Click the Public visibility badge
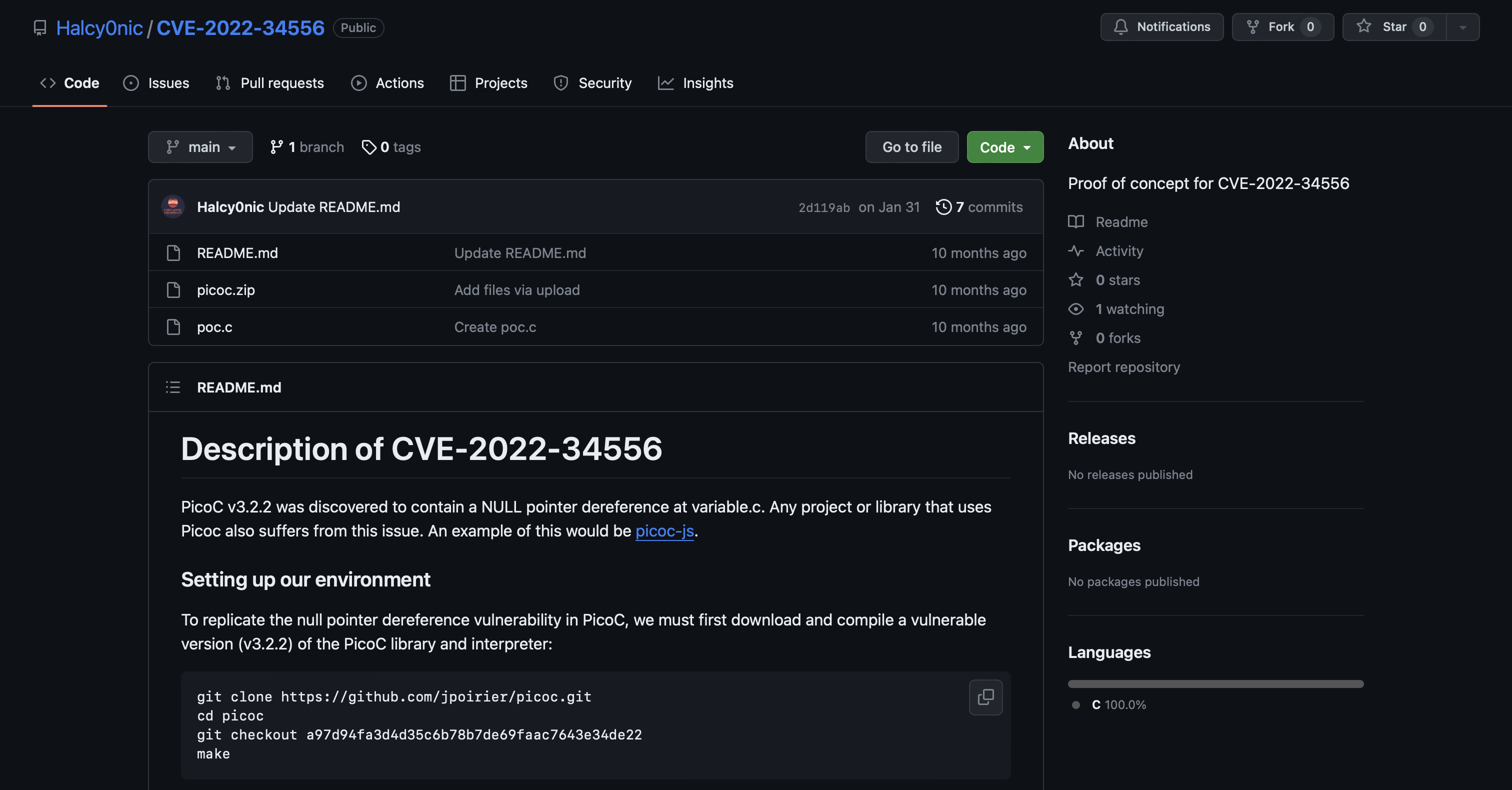 (358, 27)
